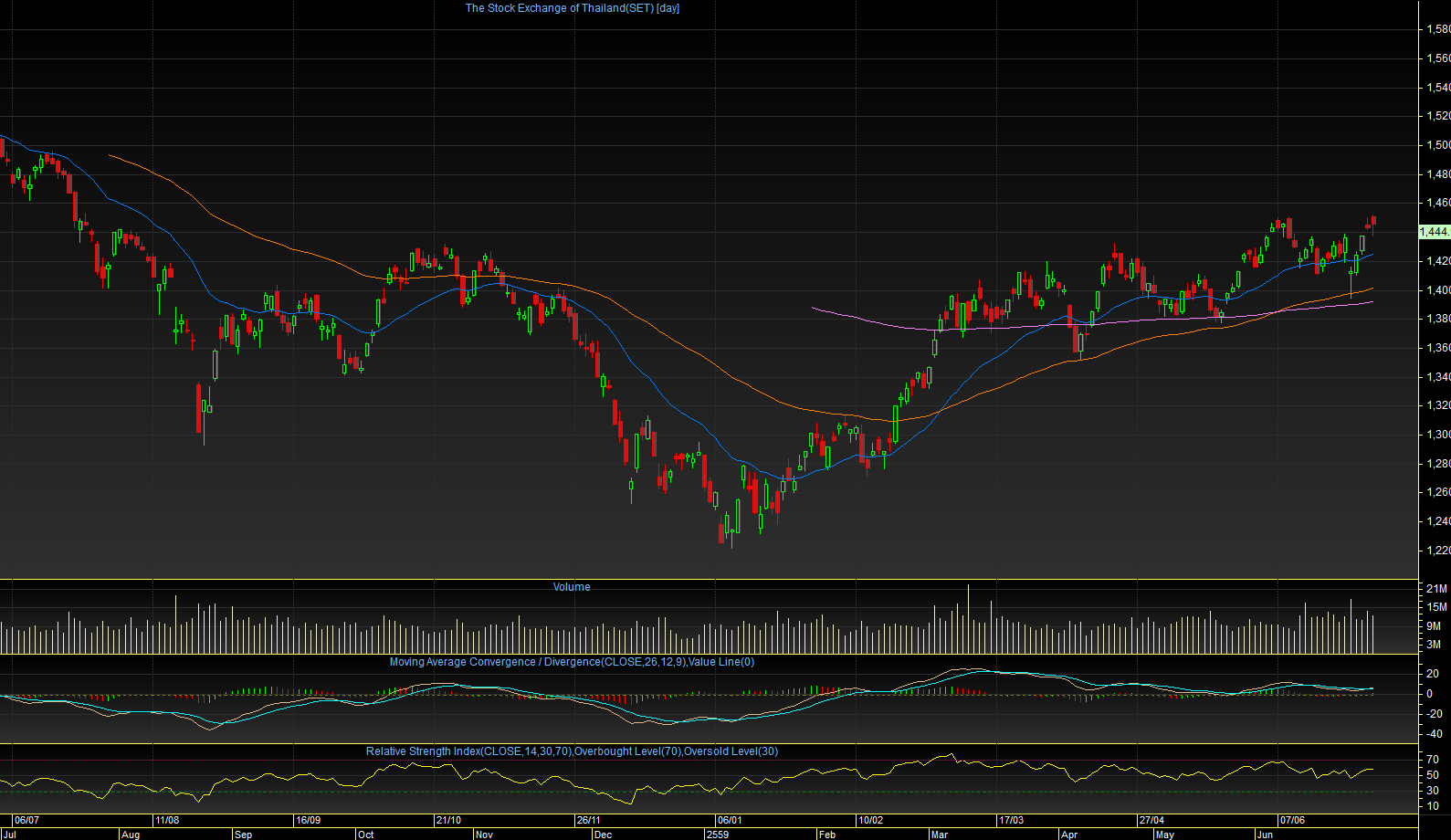
Task: Click the 10 RSI axis label
Action: tap(1433, 806)
